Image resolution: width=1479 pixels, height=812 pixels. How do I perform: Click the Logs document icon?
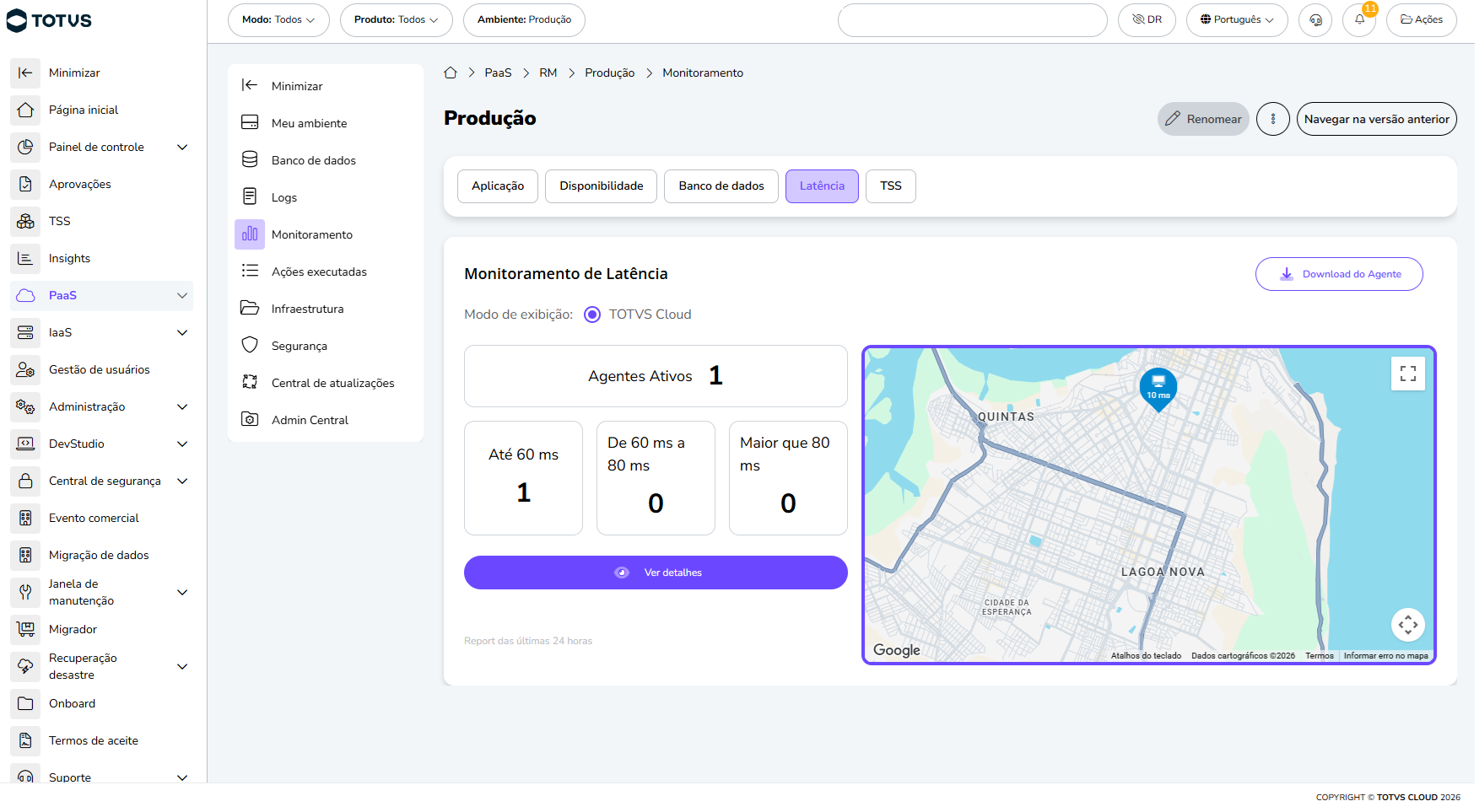(x=250, y=197)
